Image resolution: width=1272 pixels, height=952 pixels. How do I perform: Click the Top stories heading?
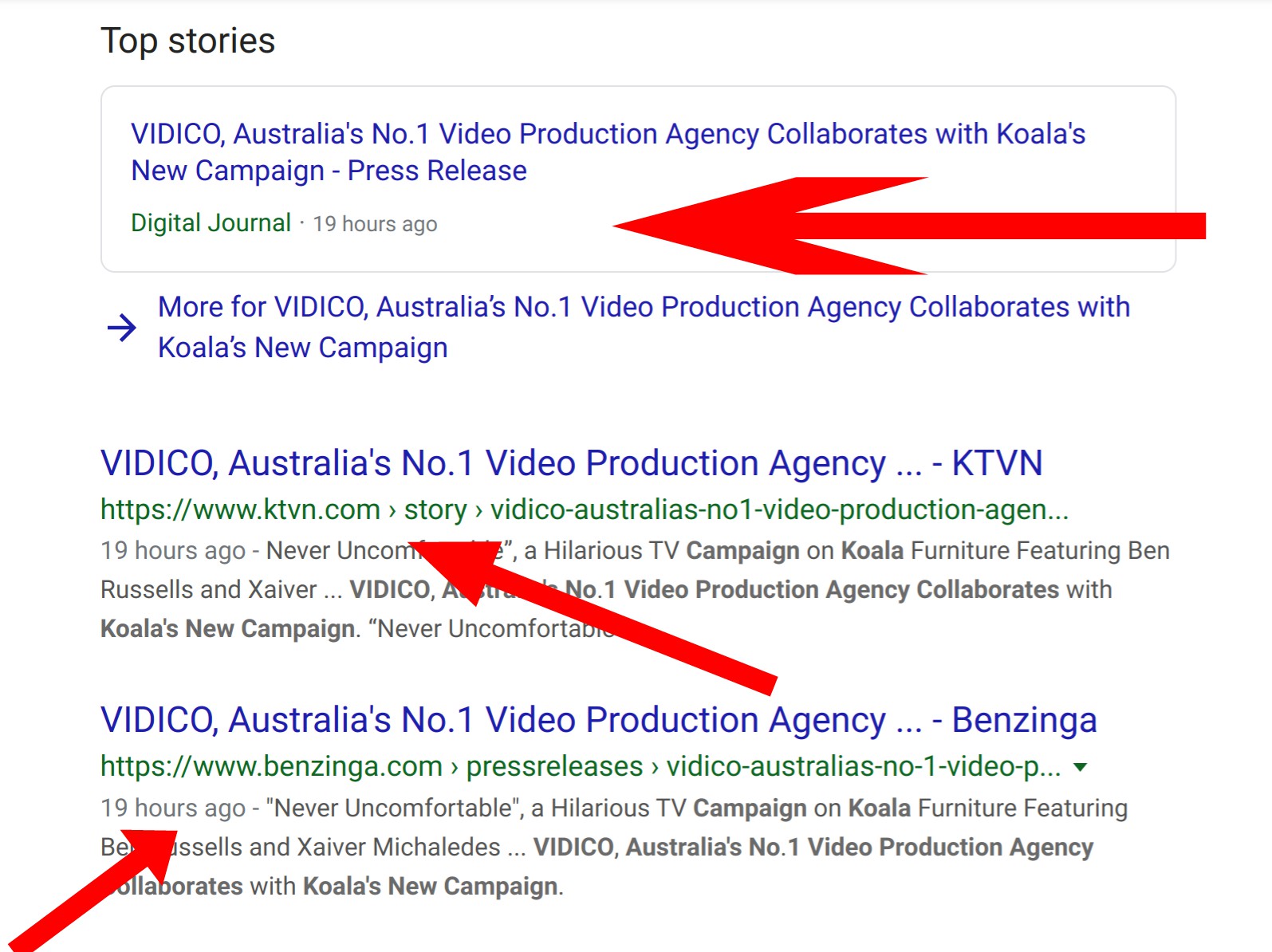coord(187,41)
